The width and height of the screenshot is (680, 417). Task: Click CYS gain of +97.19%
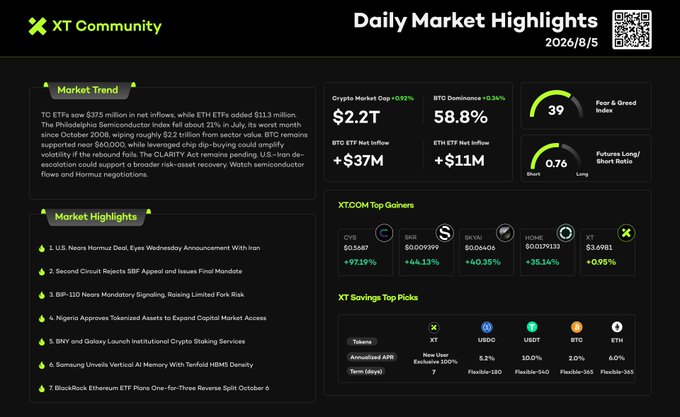click(x=360, y=262)
